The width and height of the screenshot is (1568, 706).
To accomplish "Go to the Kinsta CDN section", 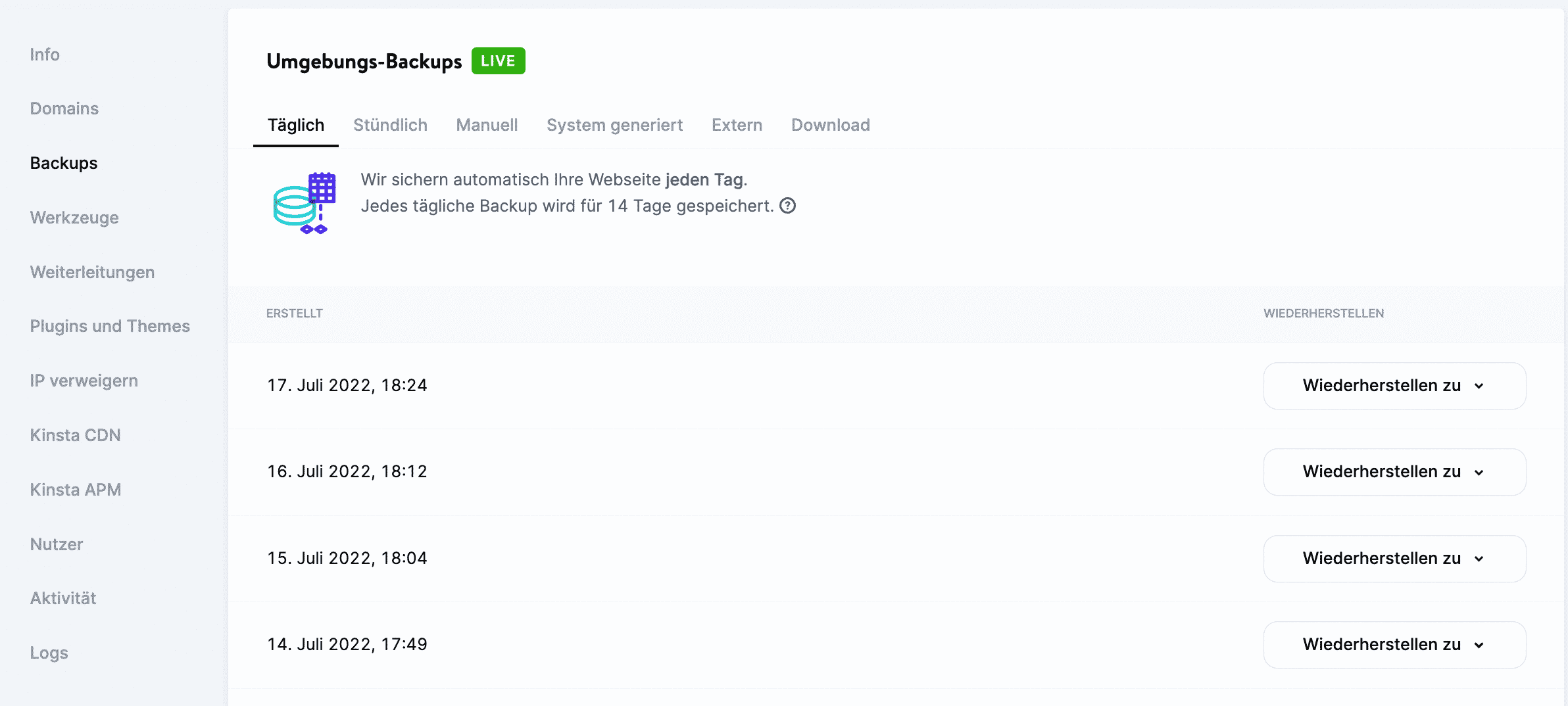I will (75, 435).
